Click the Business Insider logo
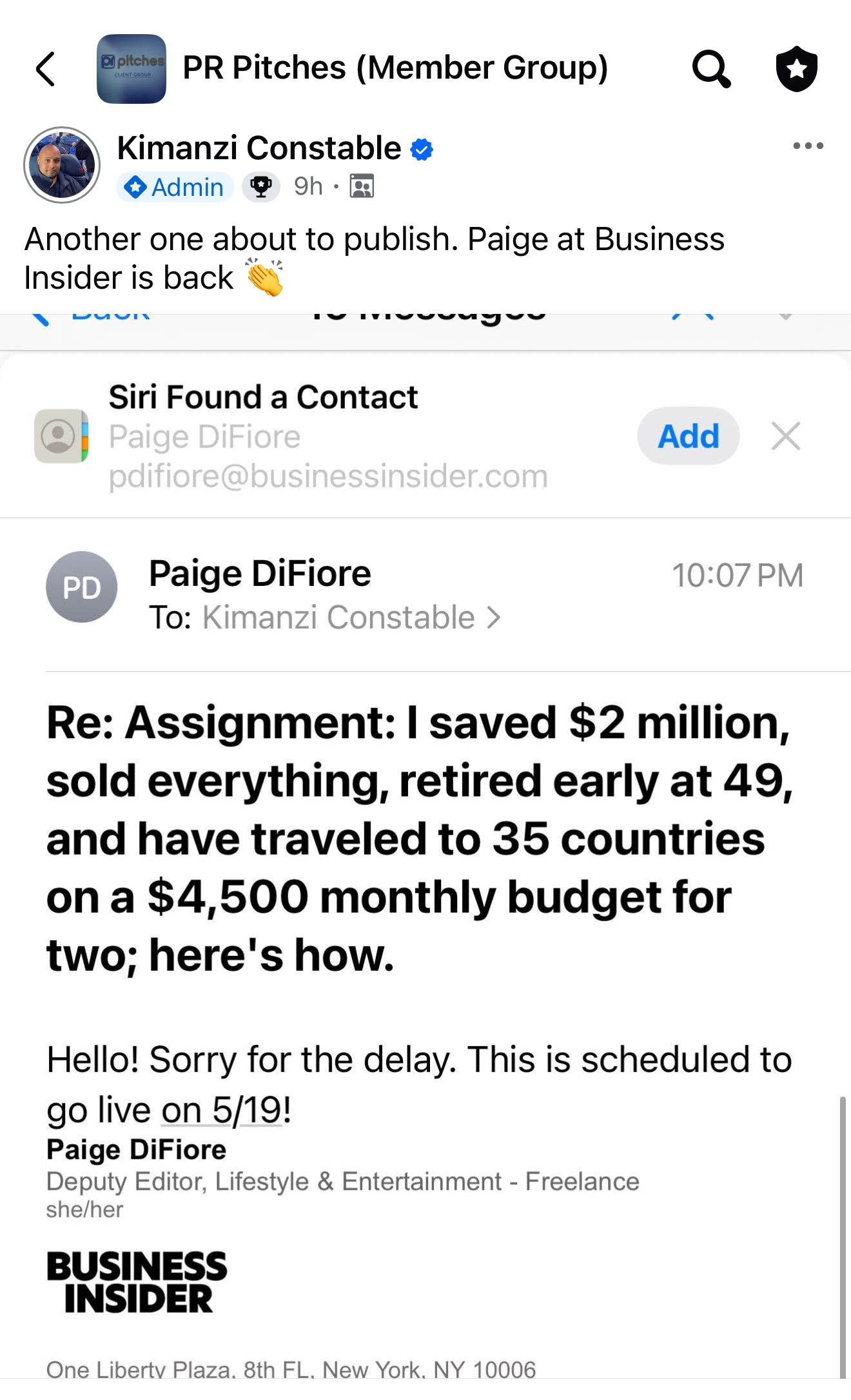This screenshot has width=851, height=1400. (137, 1283)
